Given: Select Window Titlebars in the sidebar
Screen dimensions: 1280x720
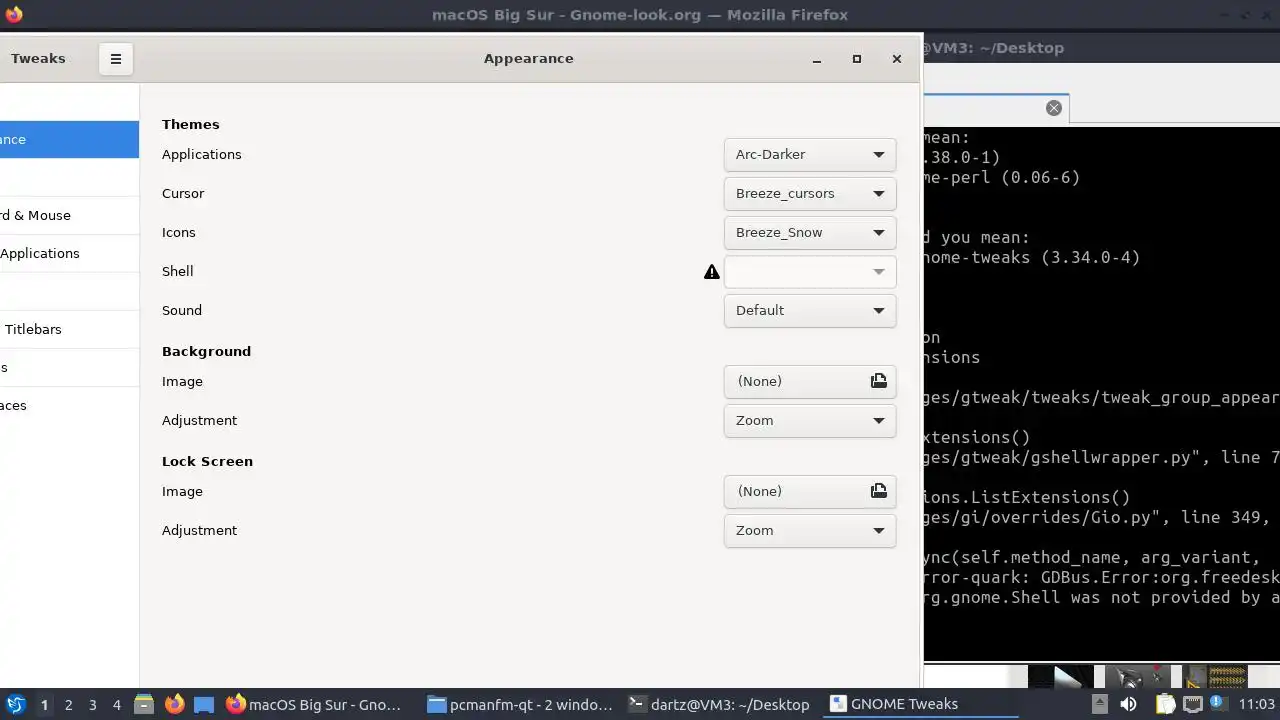Looking at the screenshot, I should tap(69, 329).
